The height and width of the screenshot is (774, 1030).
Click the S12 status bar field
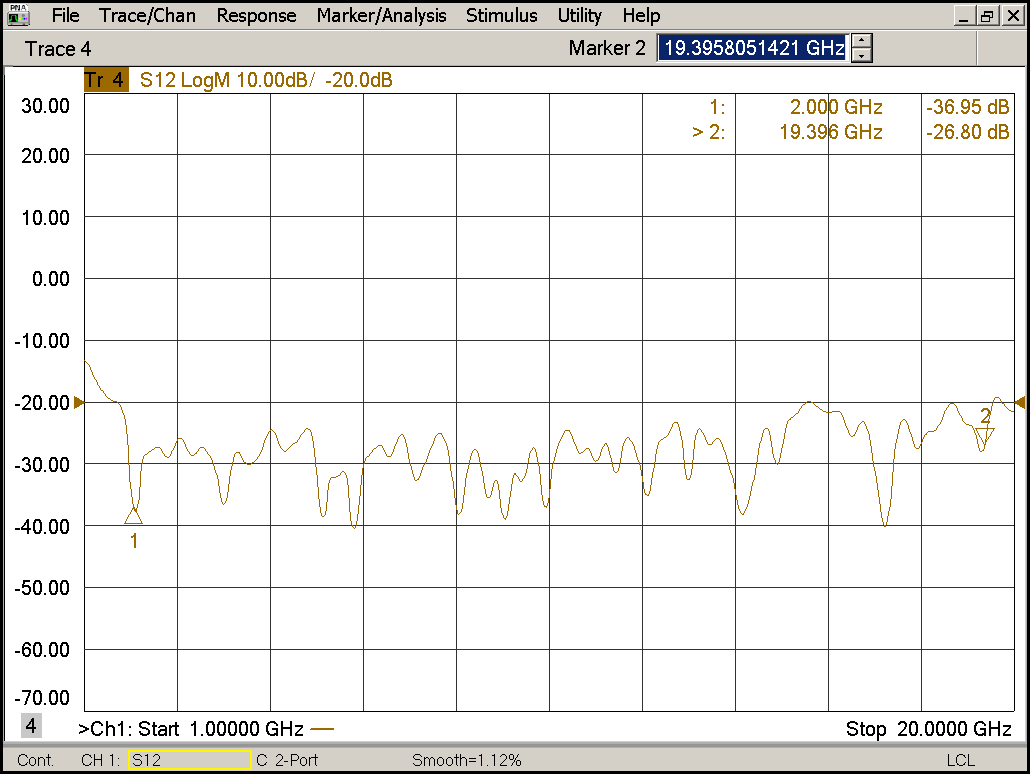click(x=189, y=761)
